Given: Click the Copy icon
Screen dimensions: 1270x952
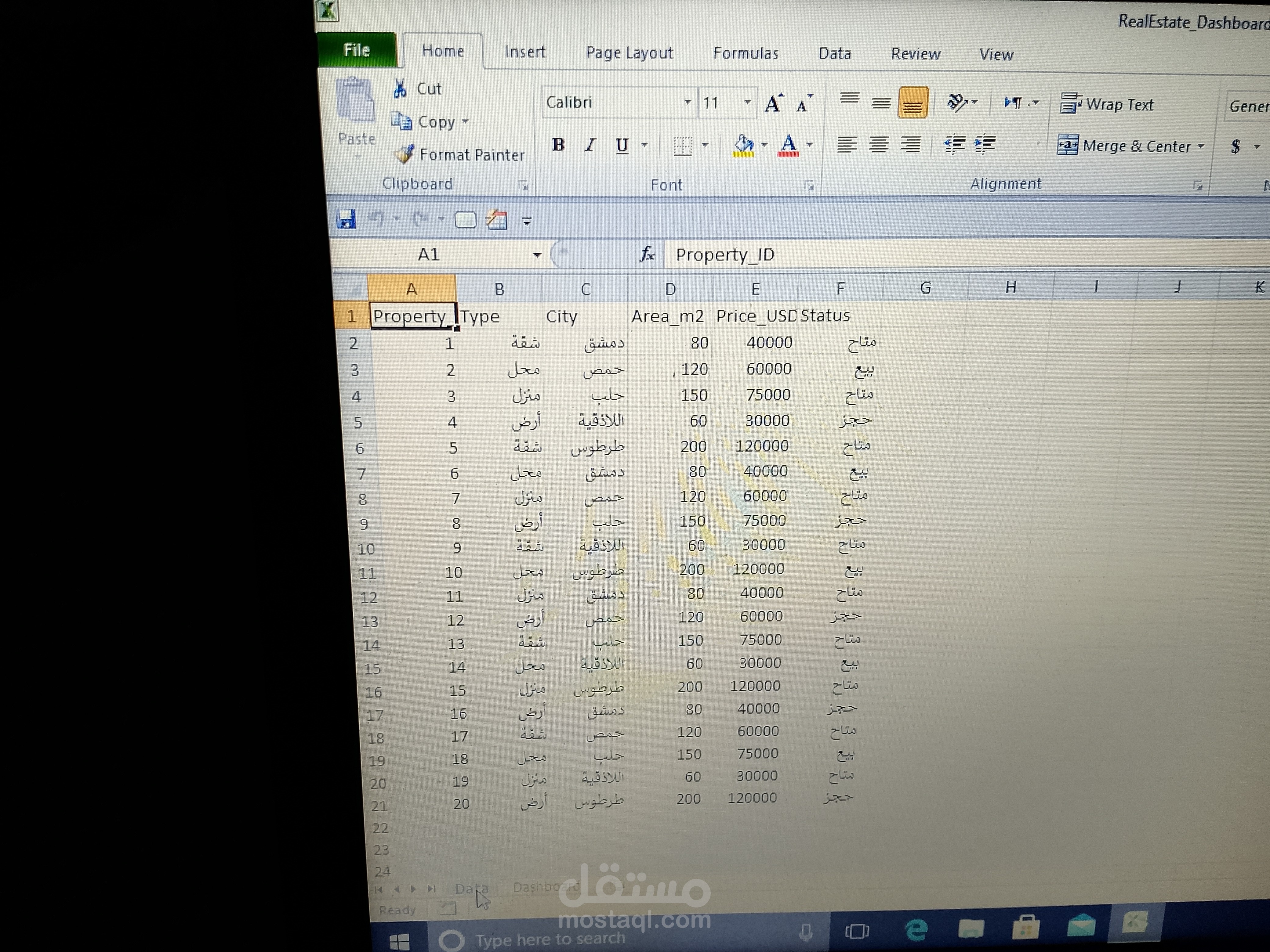Looking at the screenshot, I should click(401, 121).
